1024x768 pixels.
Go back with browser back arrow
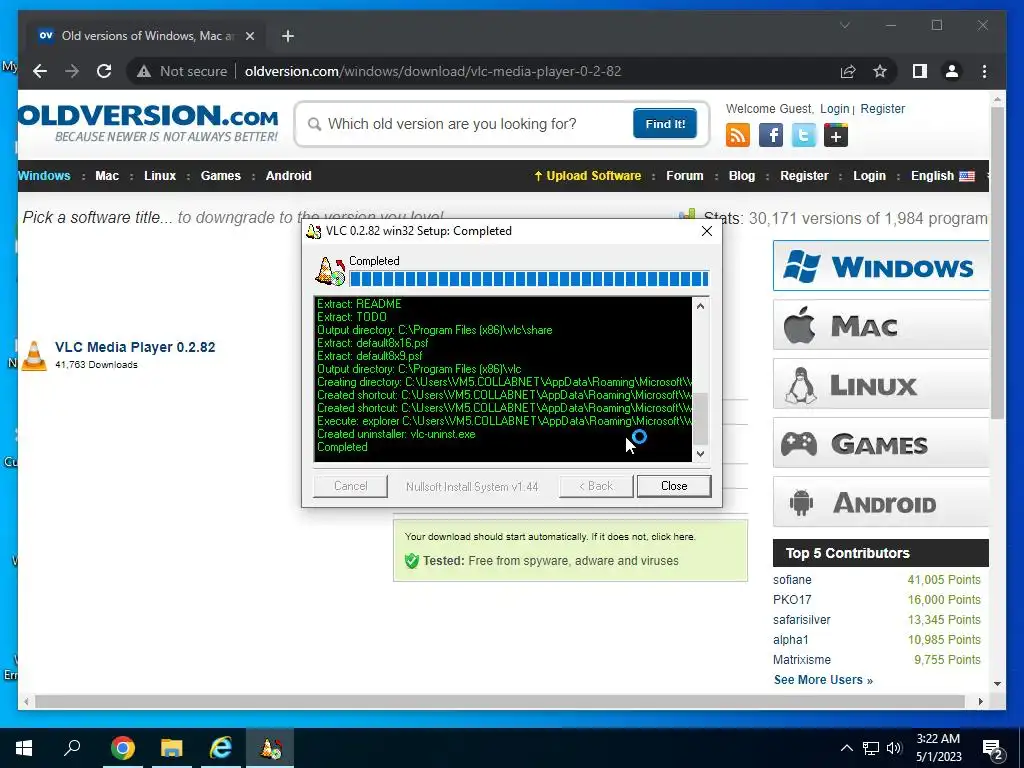tap(40, 71)
